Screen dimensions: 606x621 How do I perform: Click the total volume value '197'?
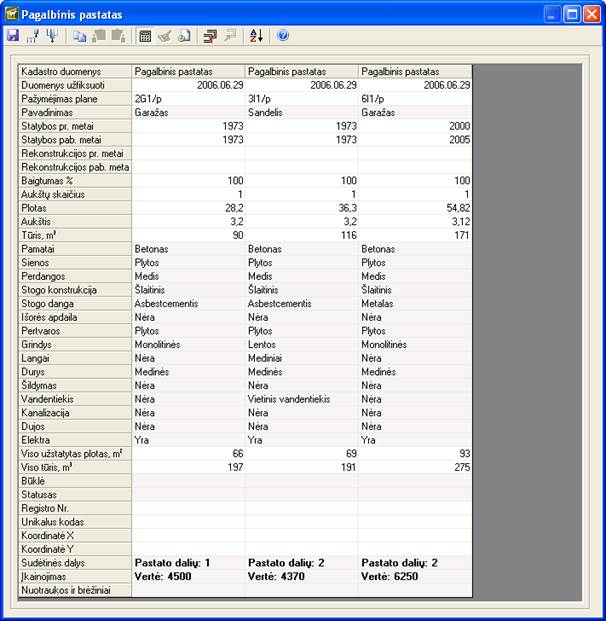click(188, 467)
